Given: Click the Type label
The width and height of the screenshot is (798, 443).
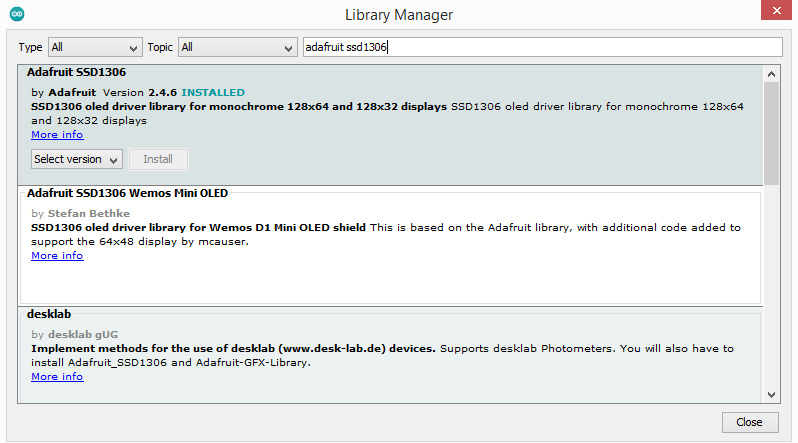Looking at the screenshot, I should (31, 47).
